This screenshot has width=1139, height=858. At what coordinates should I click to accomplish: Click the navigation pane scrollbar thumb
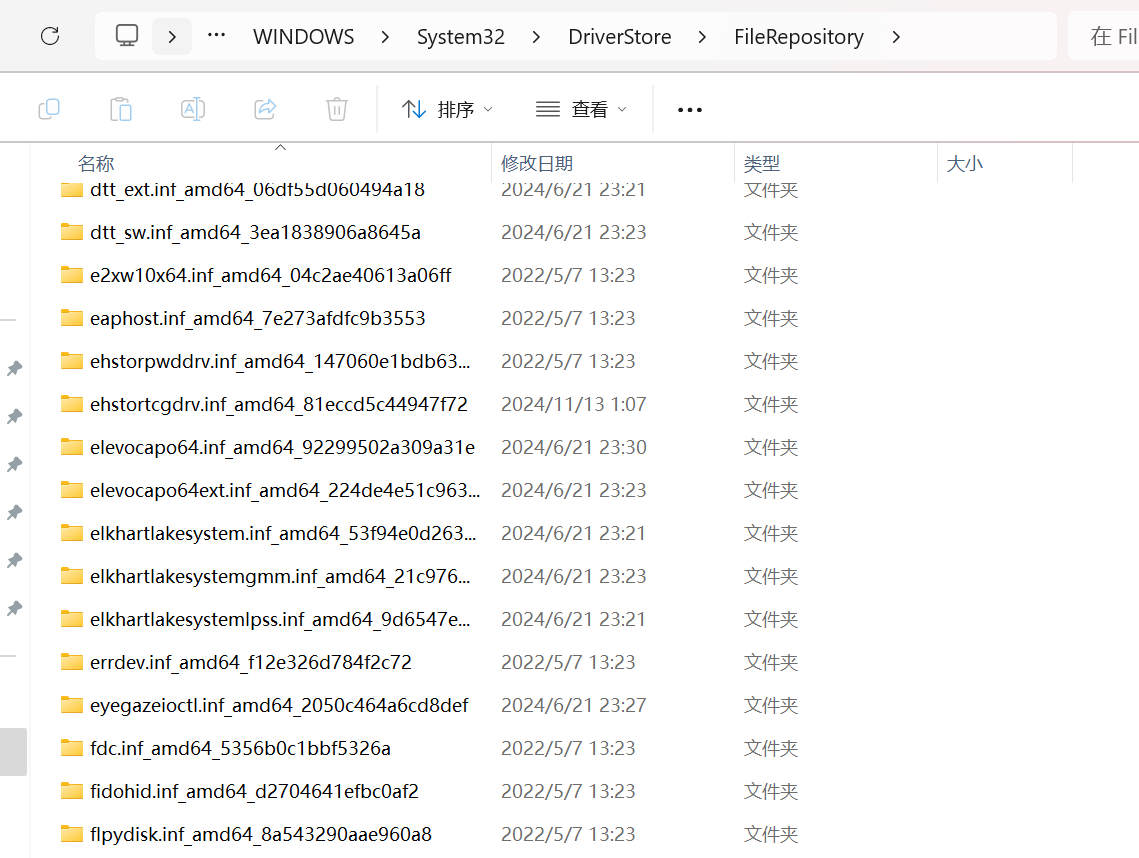[13, 752]
